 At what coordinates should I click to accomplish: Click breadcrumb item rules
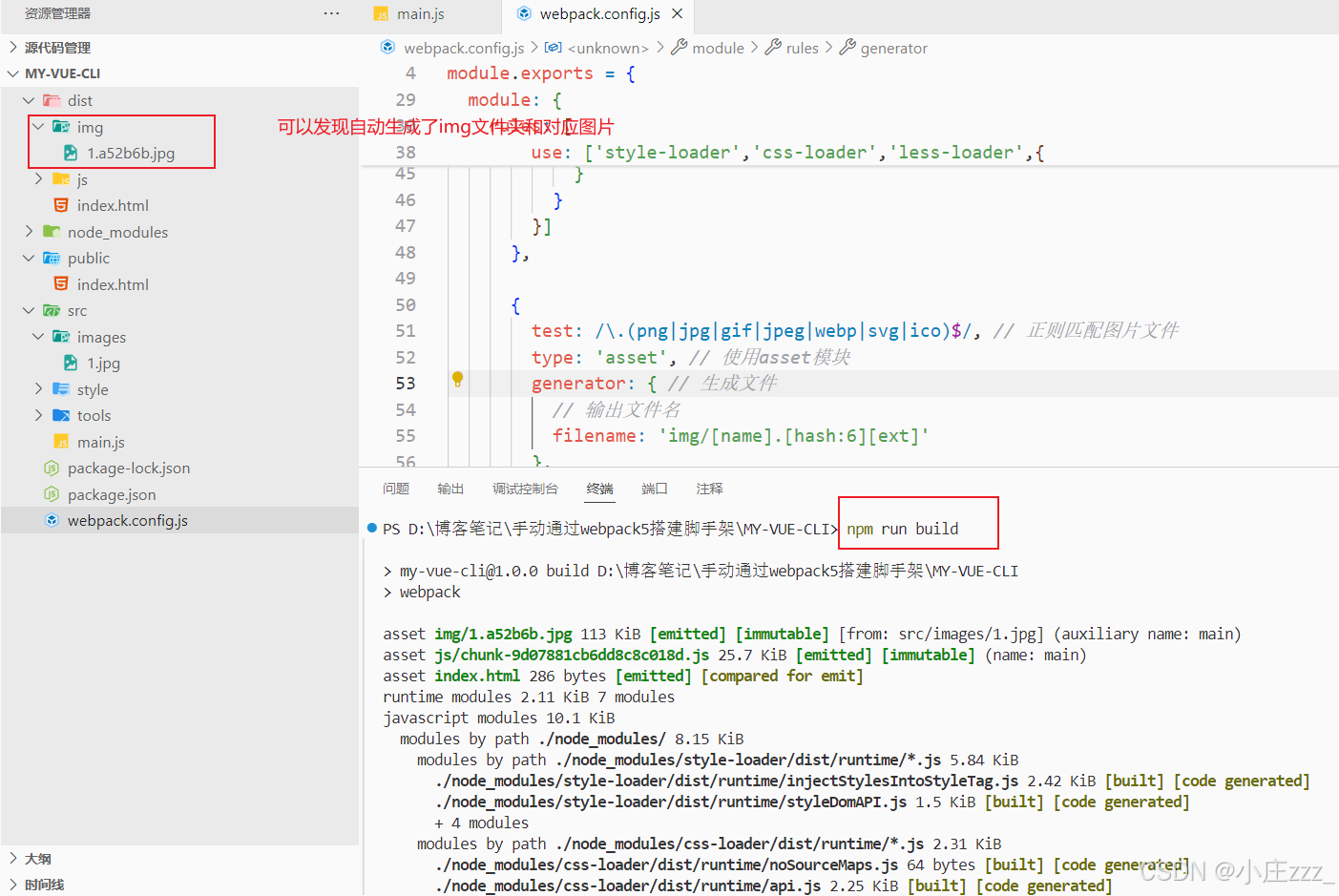[x=802, y=48]
